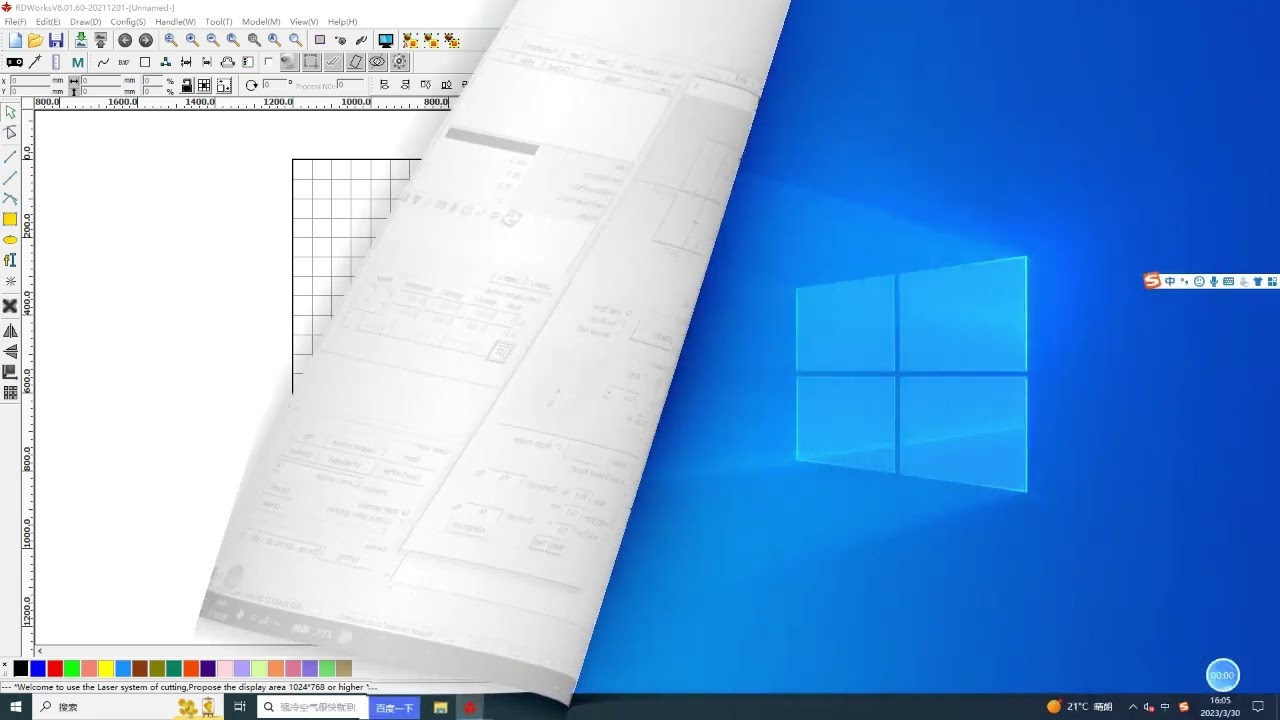Tick the small checkbox in second toolbar
This screenshot has width=1280, height=720.
268,62
